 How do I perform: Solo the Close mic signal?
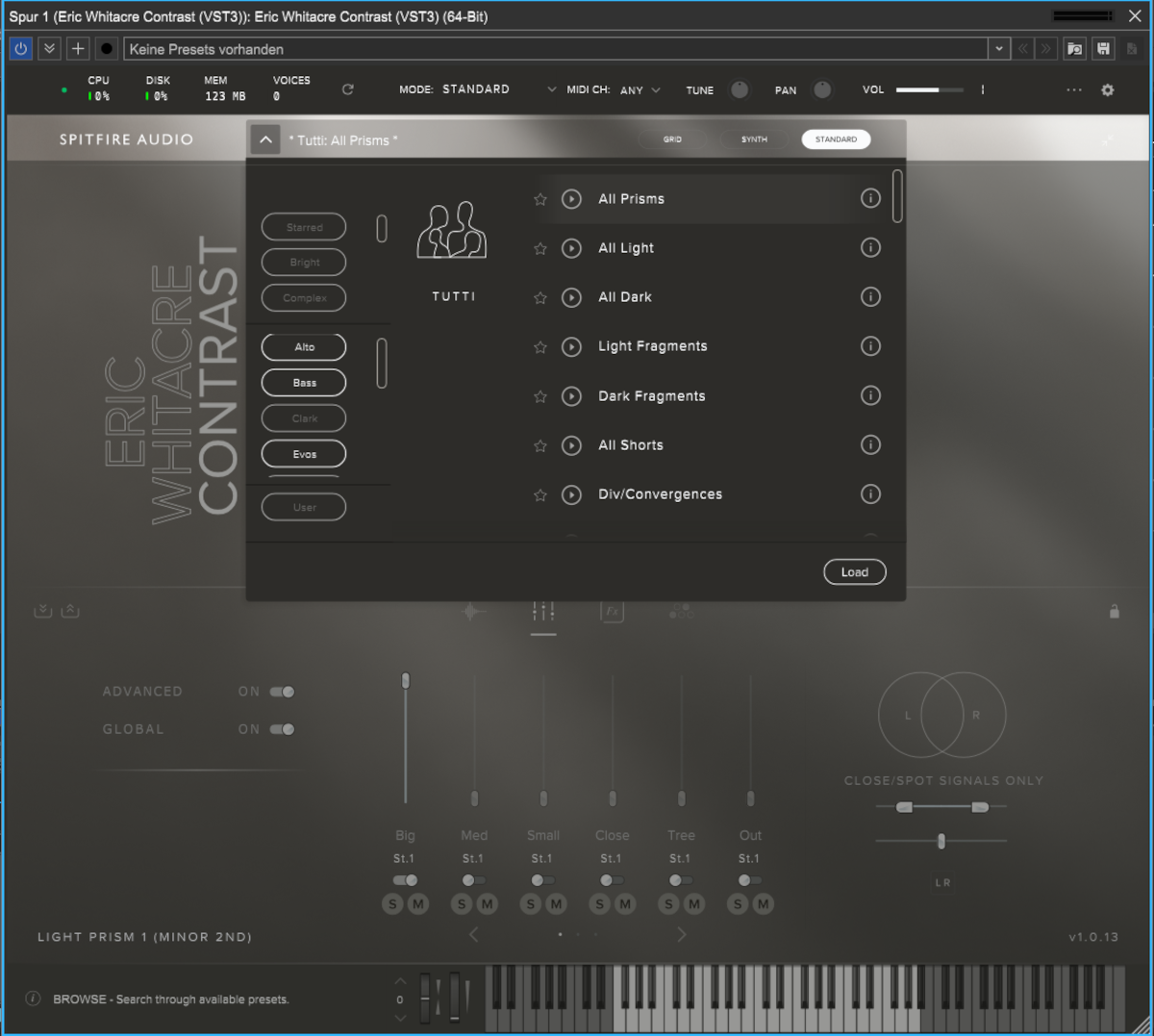pyautogui.click(x=600, y=904)
